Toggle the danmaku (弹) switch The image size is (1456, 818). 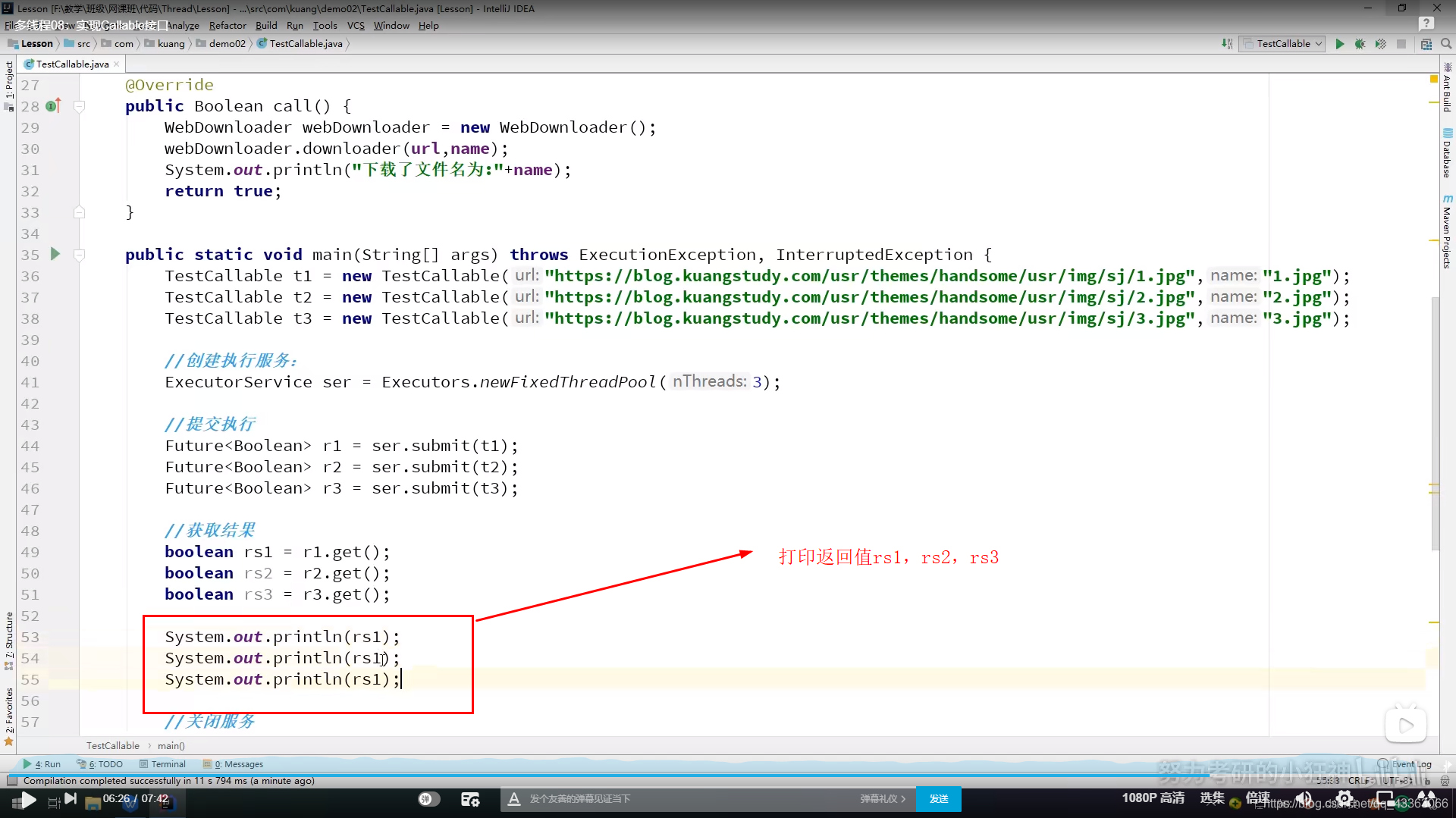pos(429,799)
